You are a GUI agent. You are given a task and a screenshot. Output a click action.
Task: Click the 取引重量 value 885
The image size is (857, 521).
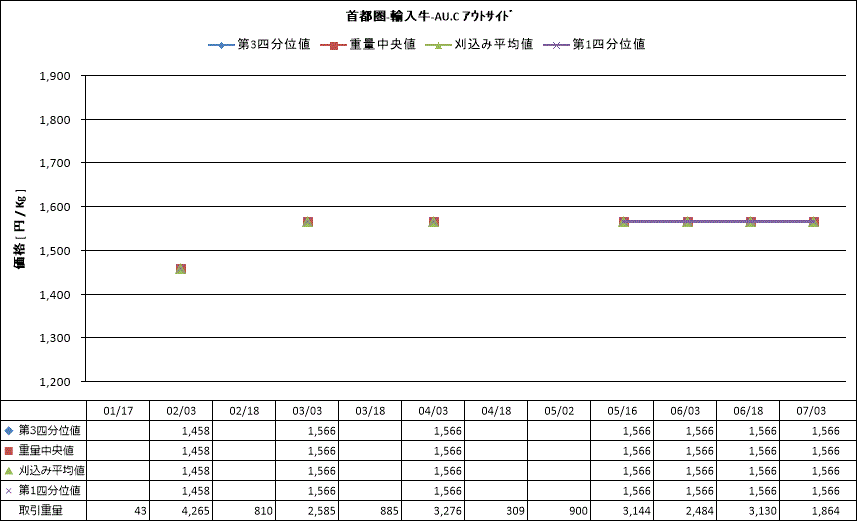[x=389, y=511]
